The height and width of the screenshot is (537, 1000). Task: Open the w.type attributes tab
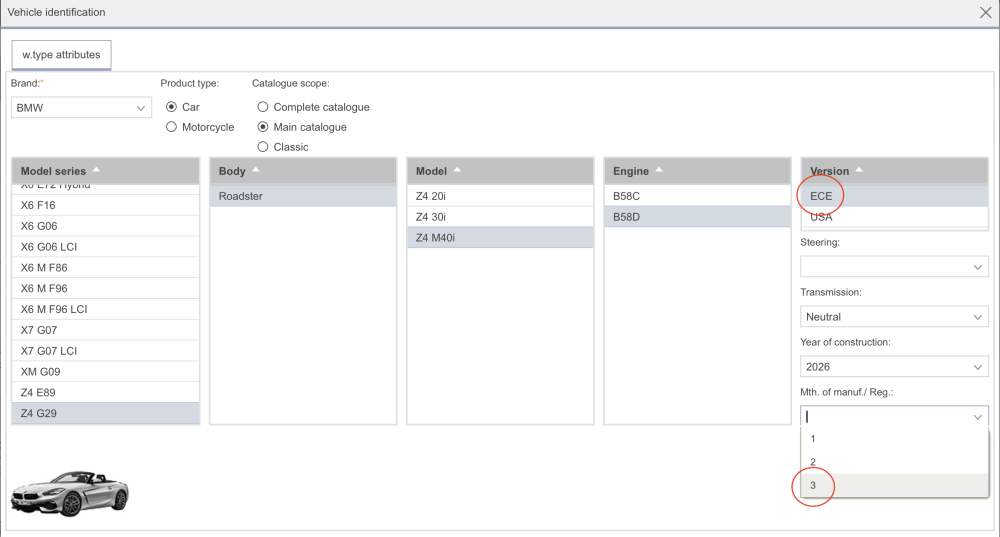[61, 55]
